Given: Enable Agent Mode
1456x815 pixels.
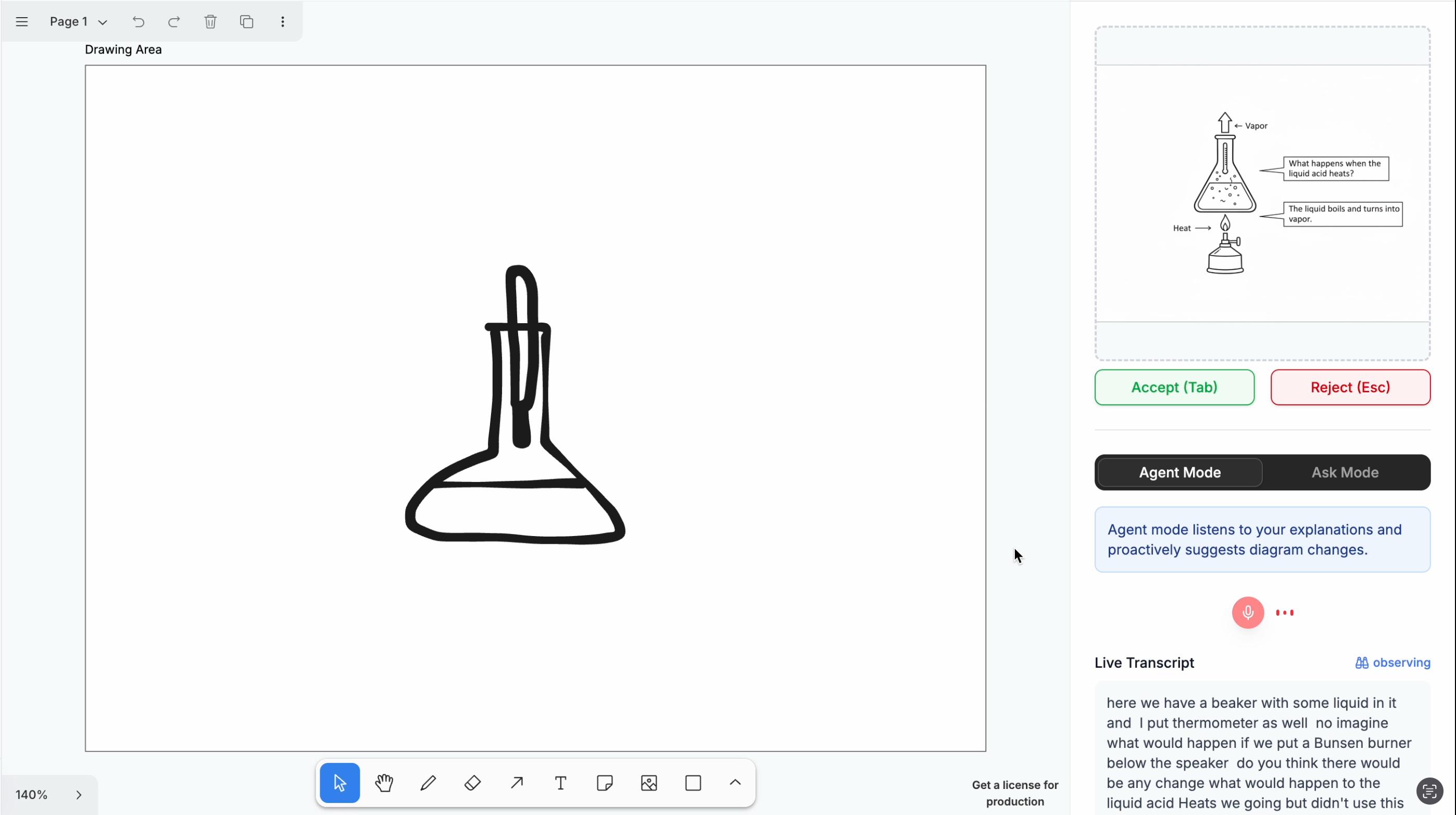Looking at the screenshot, I should tap(1179, 472).
